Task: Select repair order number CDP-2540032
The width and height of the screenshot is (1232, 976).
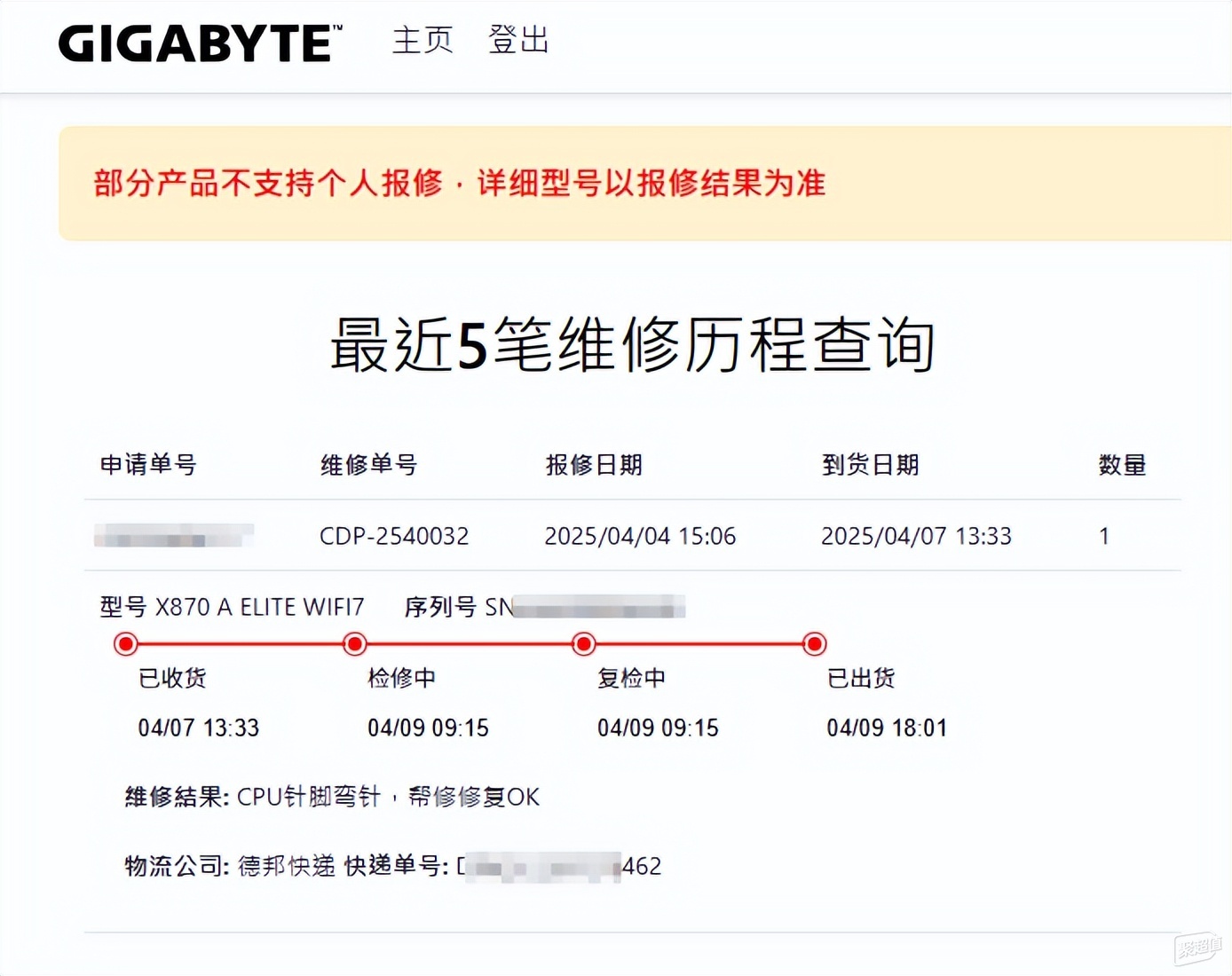Action: click(x=394, y=536)
